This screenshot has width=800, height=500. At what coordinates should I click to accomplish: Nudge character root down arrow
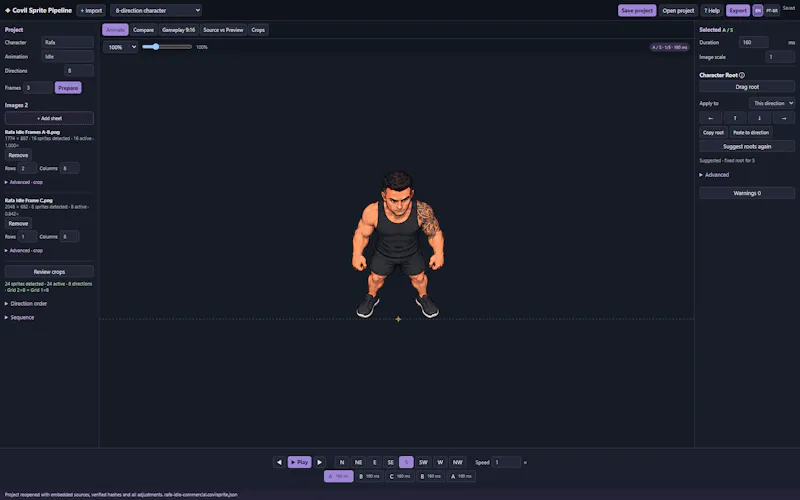pyautogui.click(x=759, y=118)
